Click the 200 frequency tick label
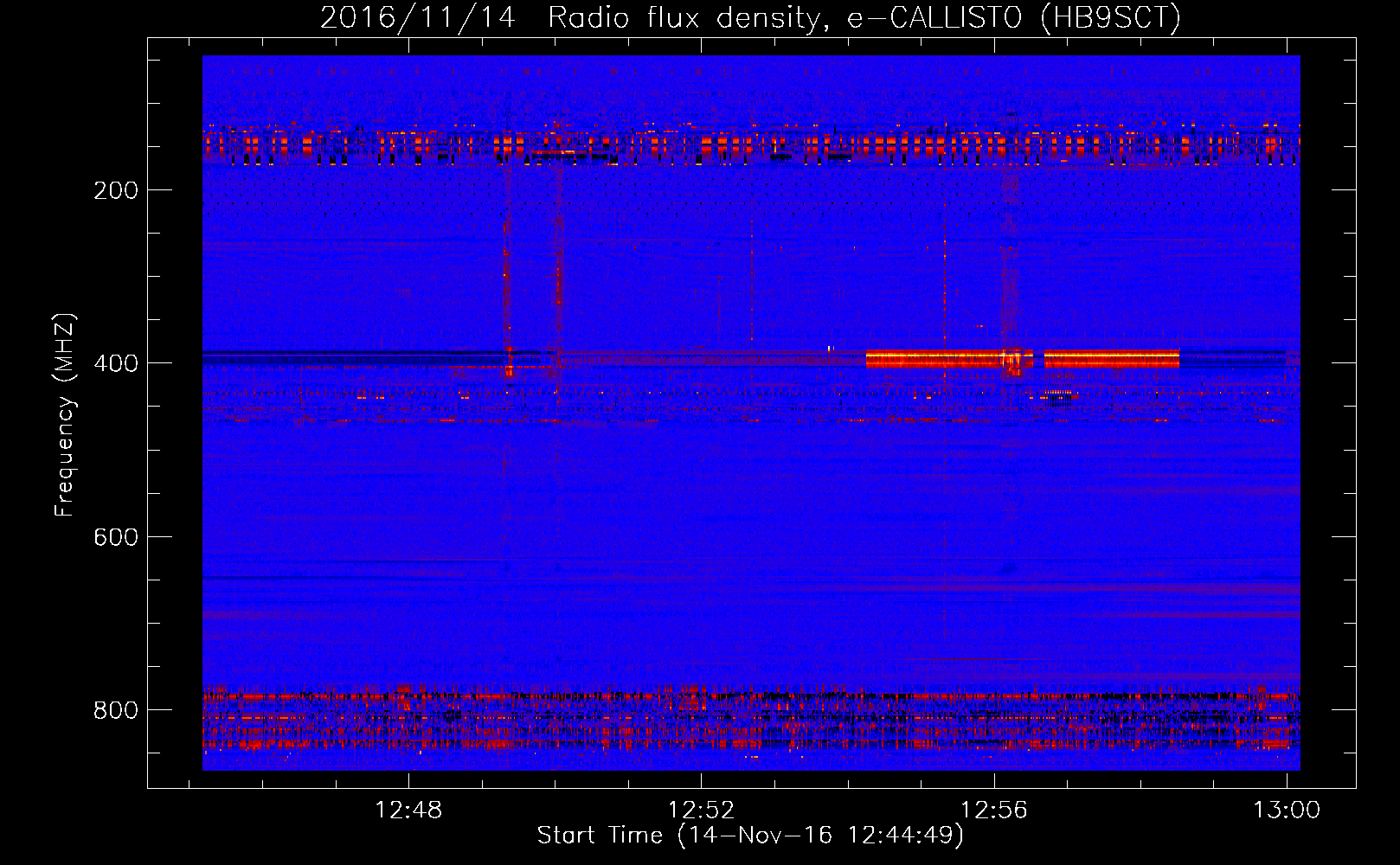This screenshot has height=865, width=1400. (116, 190)
